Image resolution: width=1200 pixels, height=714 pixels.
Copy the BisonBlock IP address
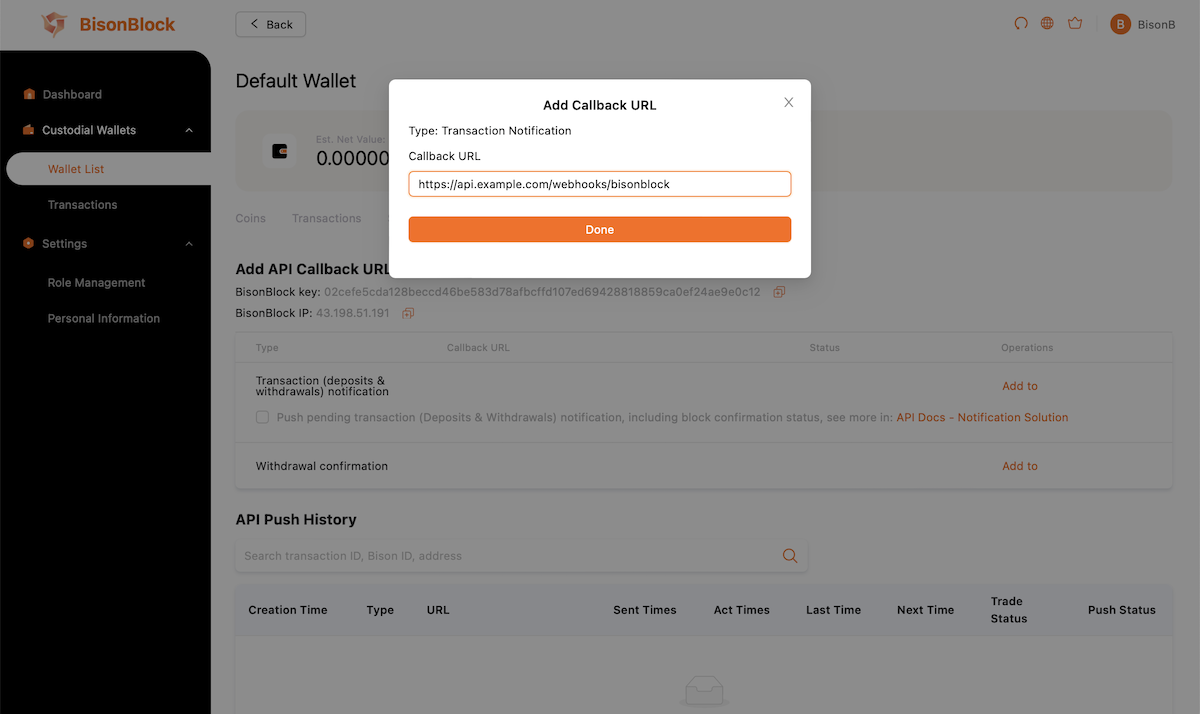(408, 313)
